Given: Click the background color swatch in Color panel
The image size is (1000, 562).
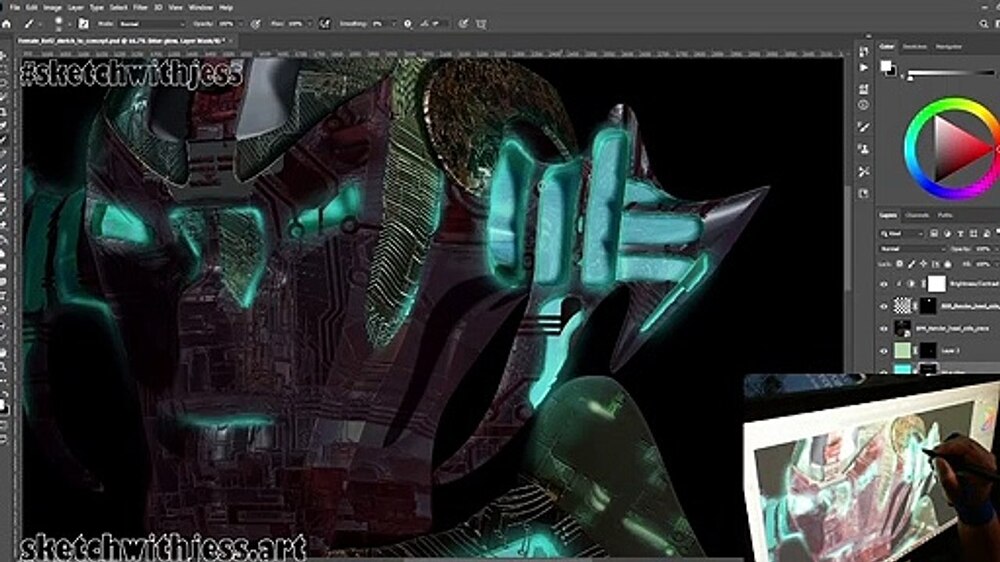Looking at the screenshot, I should pyautogui.click(x=892, y=72).
